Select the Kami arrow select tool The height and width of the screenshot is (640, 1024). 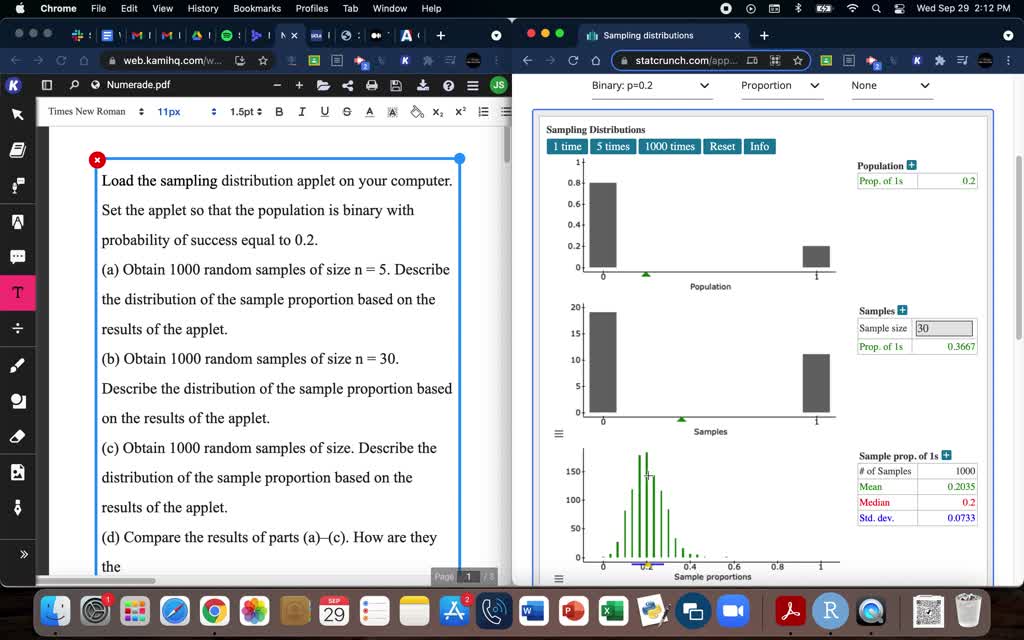tap(18, 115)
